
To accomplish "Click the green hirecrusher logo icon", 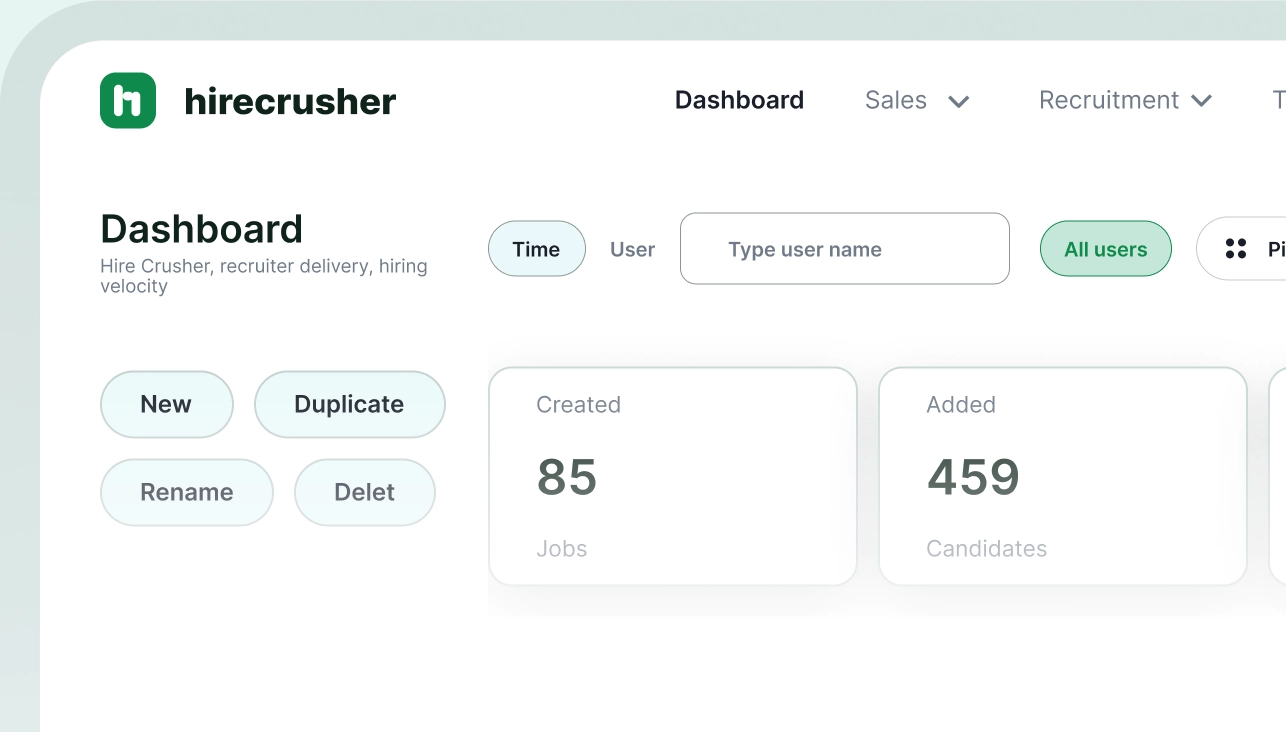I will (x=128, y=101).
